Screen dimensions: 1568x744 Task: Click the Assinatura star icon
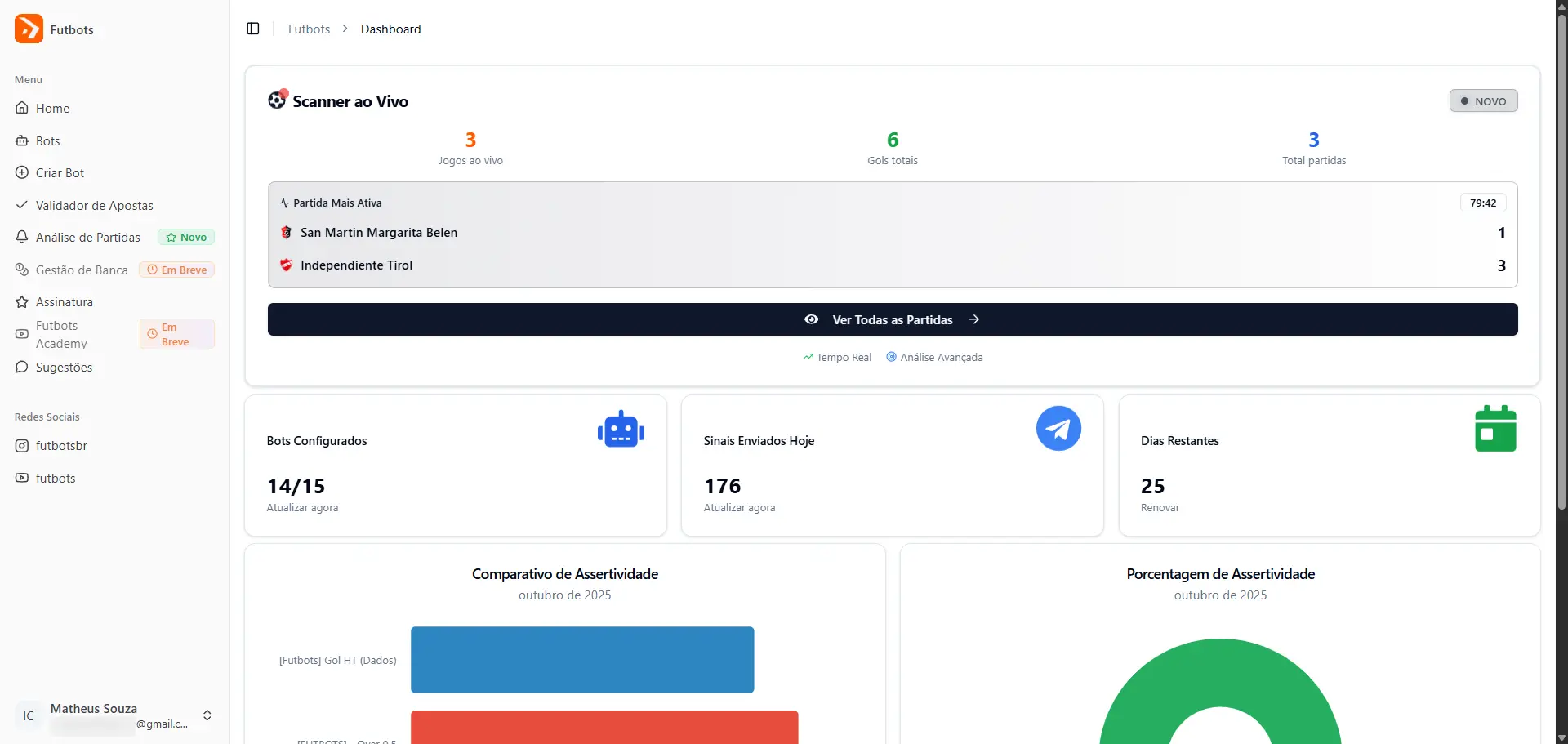22,301
